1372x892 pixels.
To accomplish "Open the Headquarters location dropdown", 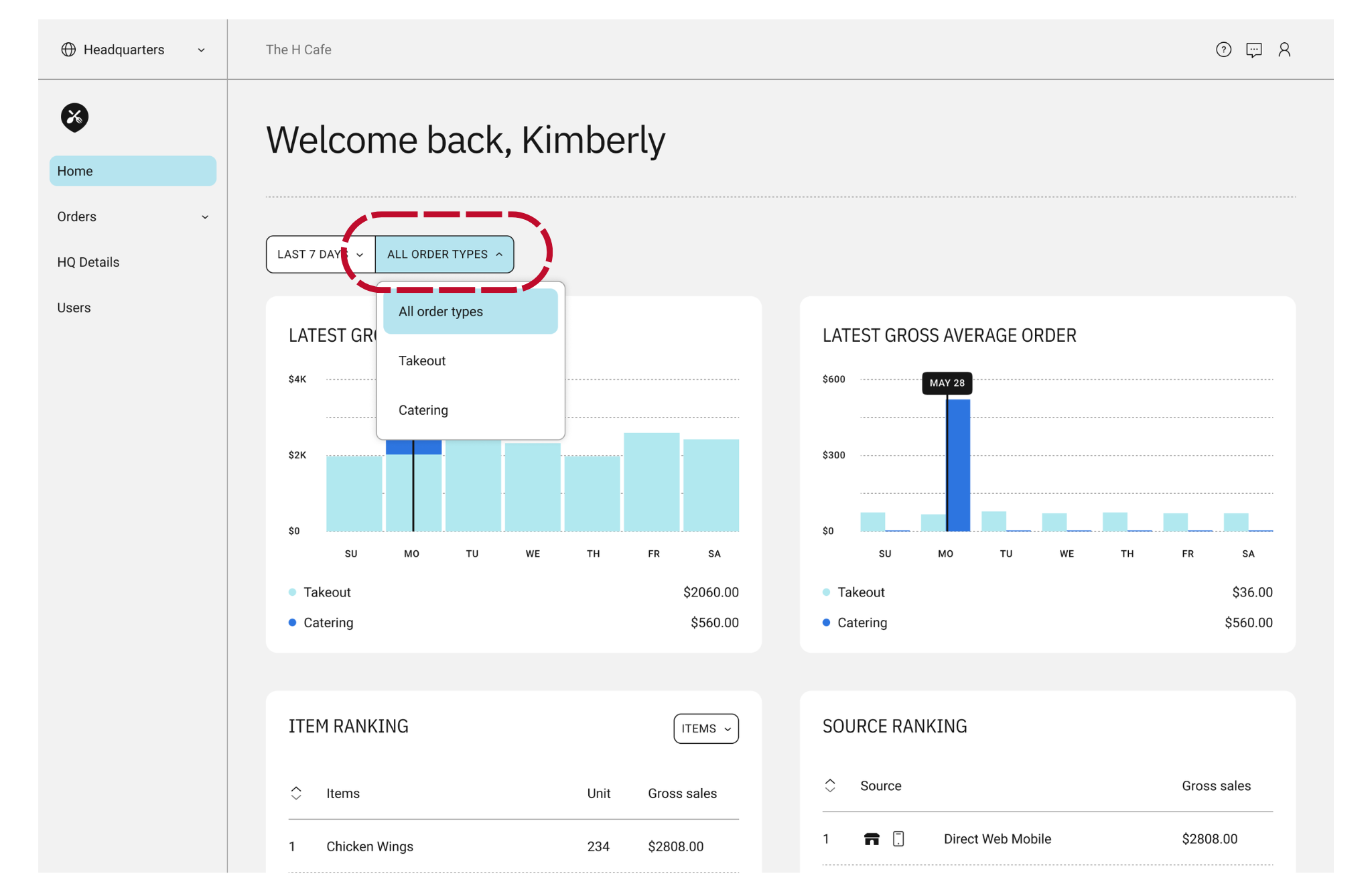I will tap(133, 50).
